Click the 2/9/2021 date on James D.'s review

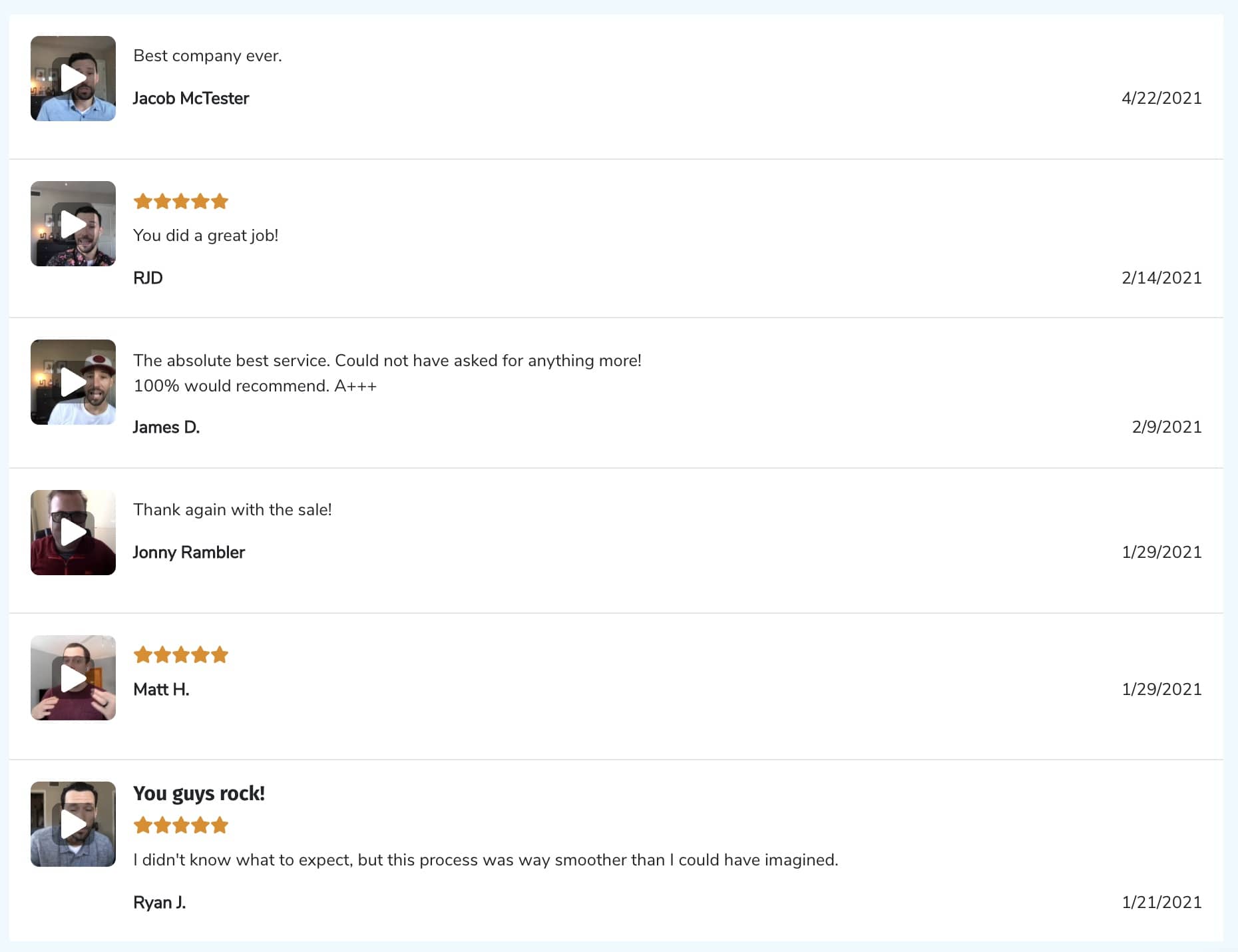(1167, 427)
